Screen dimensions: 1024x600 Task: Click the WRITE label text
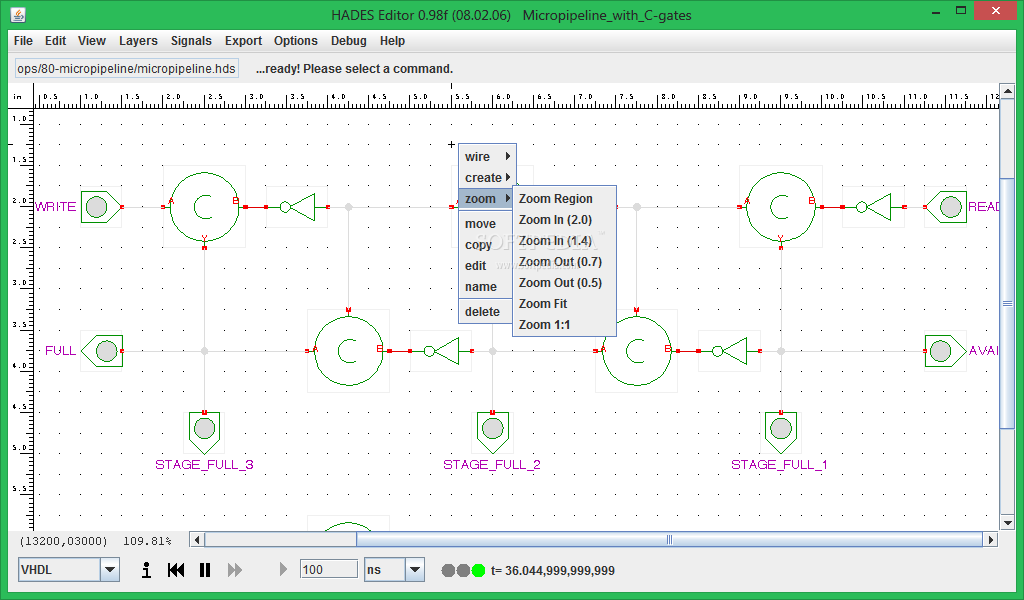(x=56, y=206)
